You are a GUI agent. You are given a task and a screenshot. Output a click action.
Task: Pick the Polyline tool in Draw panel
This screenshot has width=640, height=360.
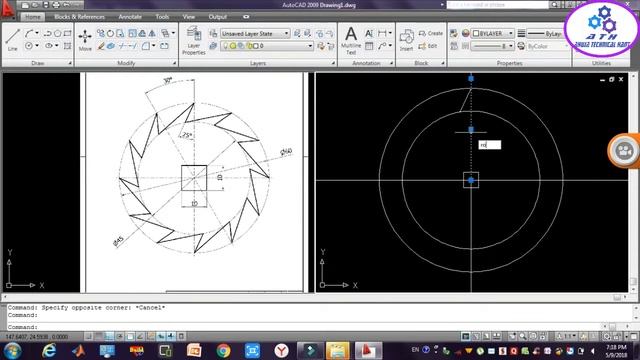48,33
